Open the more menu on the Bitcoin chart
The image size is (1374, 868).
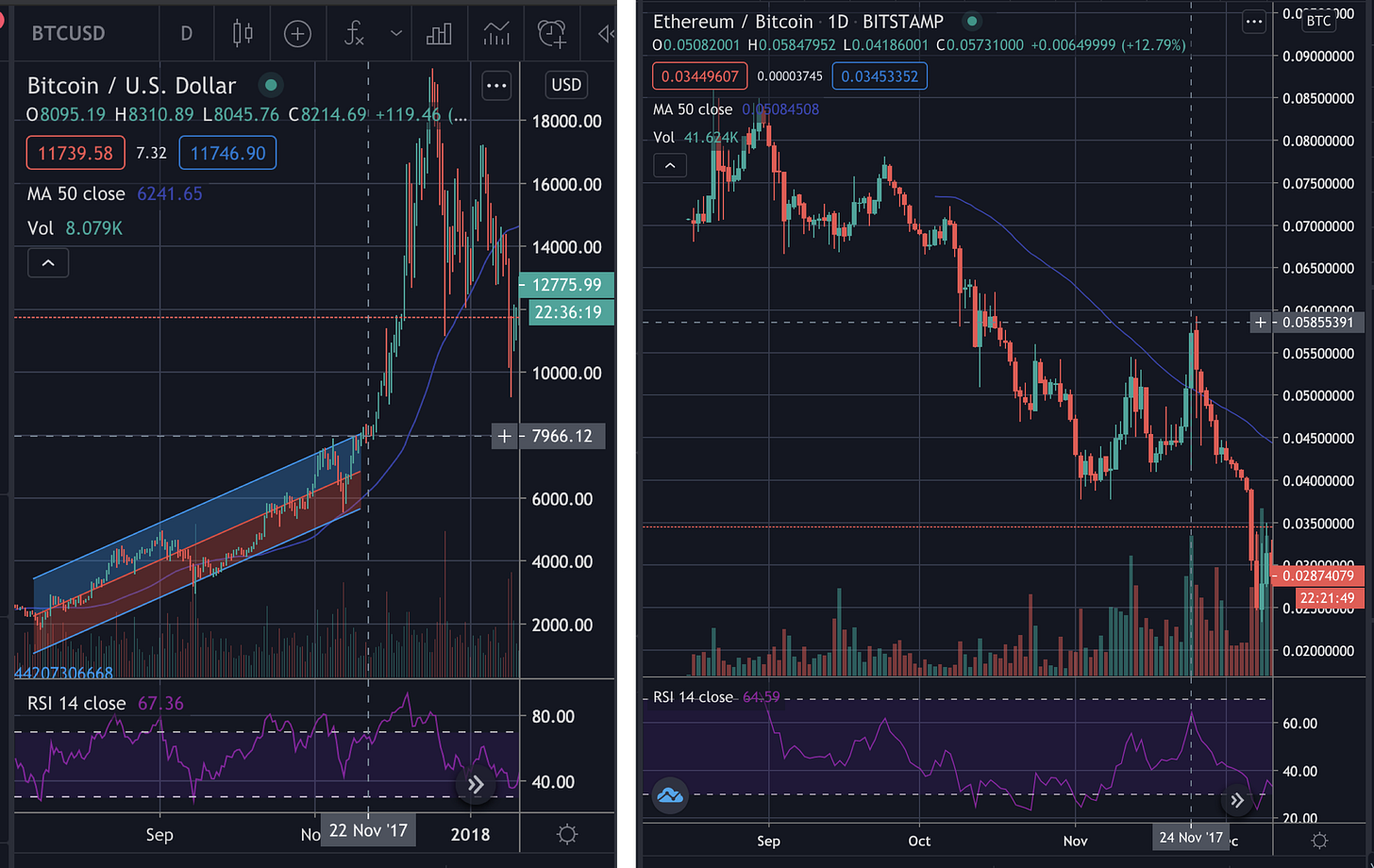point(496,86)
